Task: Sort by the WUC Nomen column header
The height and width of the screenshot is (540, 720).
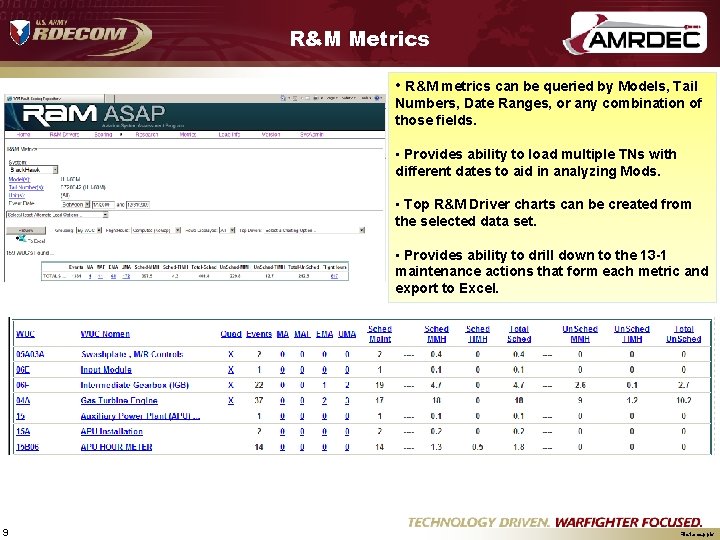Action: [105, 334]
